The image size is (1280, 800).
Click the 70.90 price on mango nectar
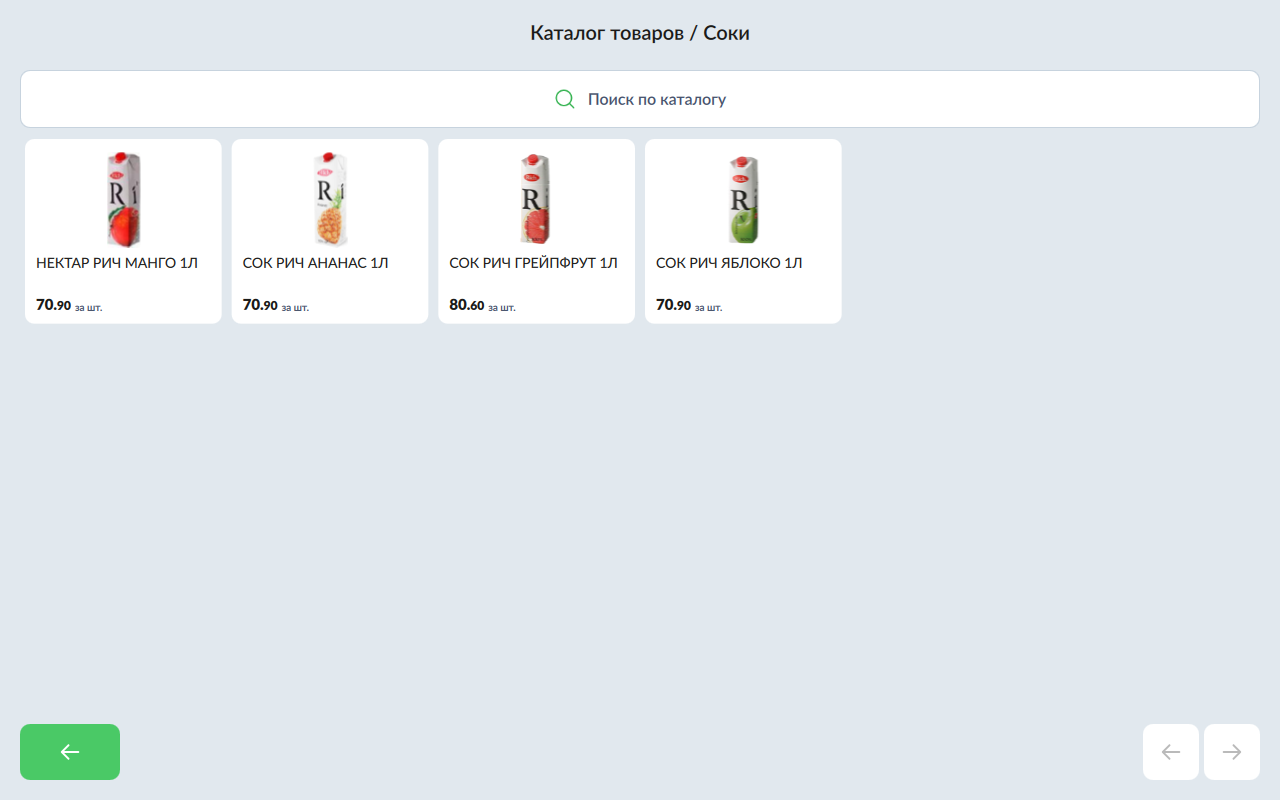[53, 305]
